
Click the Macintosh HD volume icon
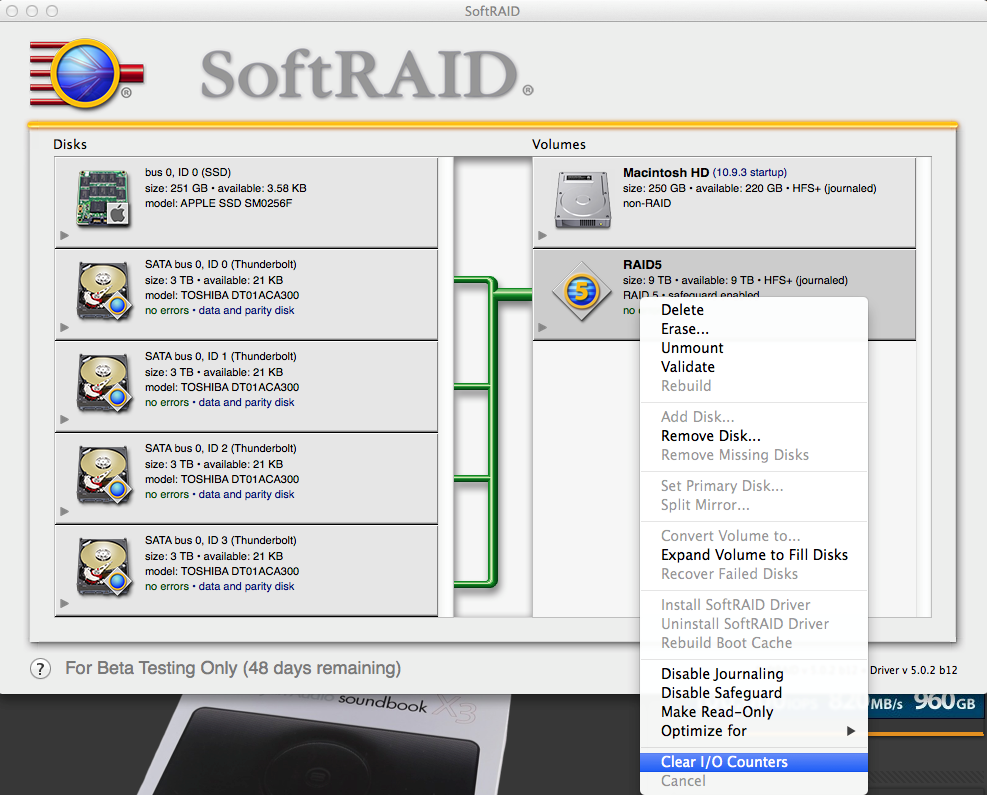(x=582, y=198)
